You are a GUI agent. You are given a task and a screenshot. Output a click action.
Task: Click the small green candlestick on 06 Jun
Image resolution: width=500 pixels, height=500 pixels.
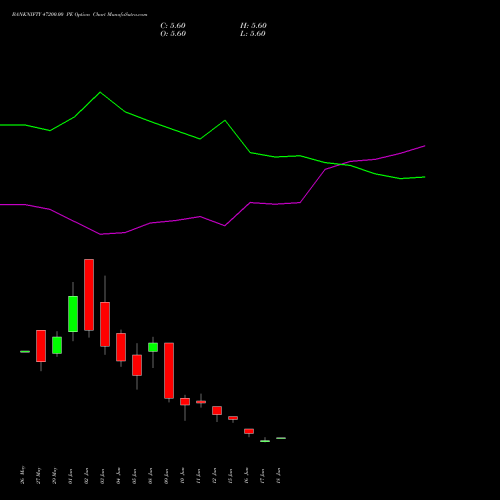click(x=153, y=347)
